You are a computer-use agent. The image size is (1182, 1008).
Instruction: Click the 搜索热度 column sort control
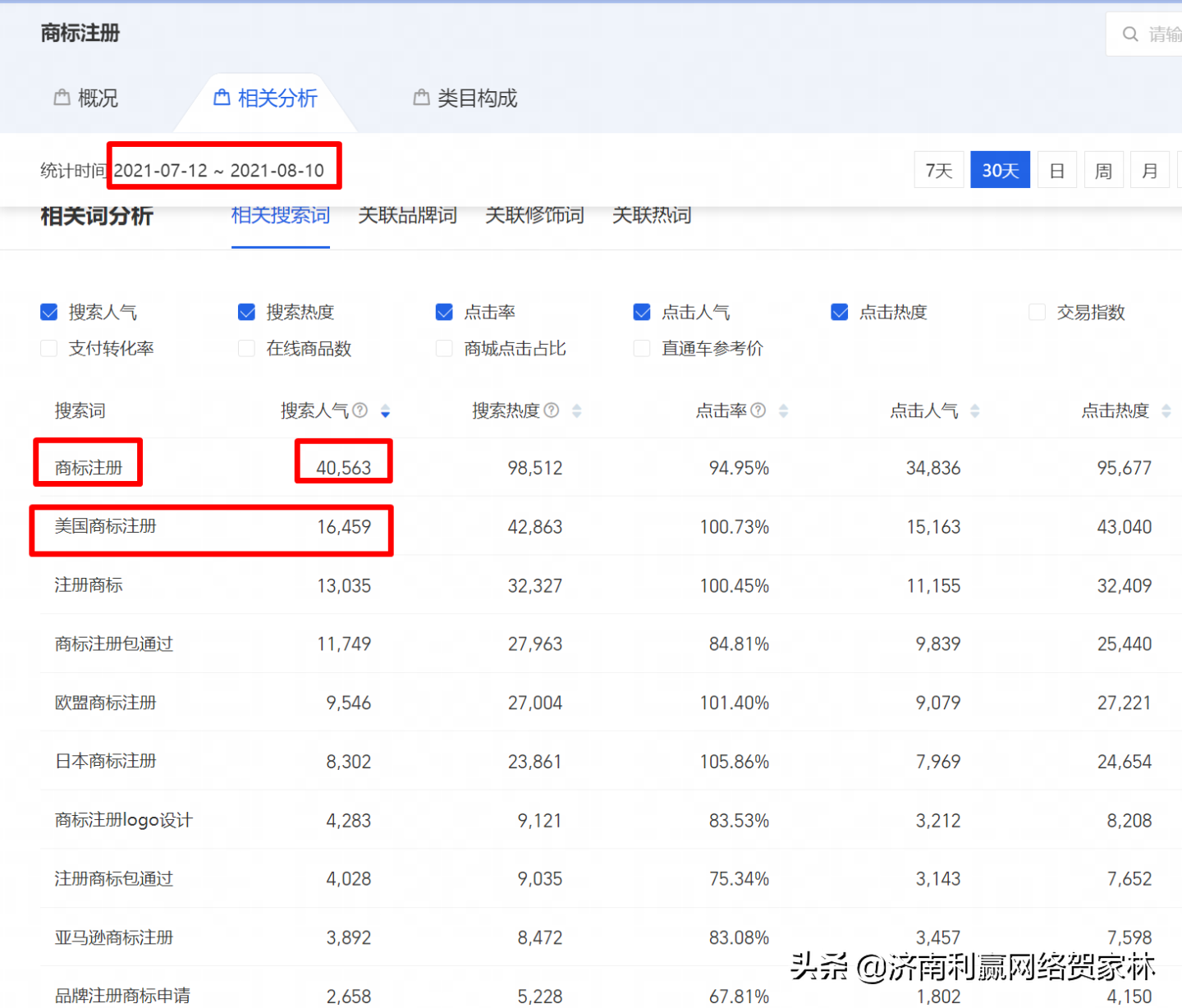(577, 410)
